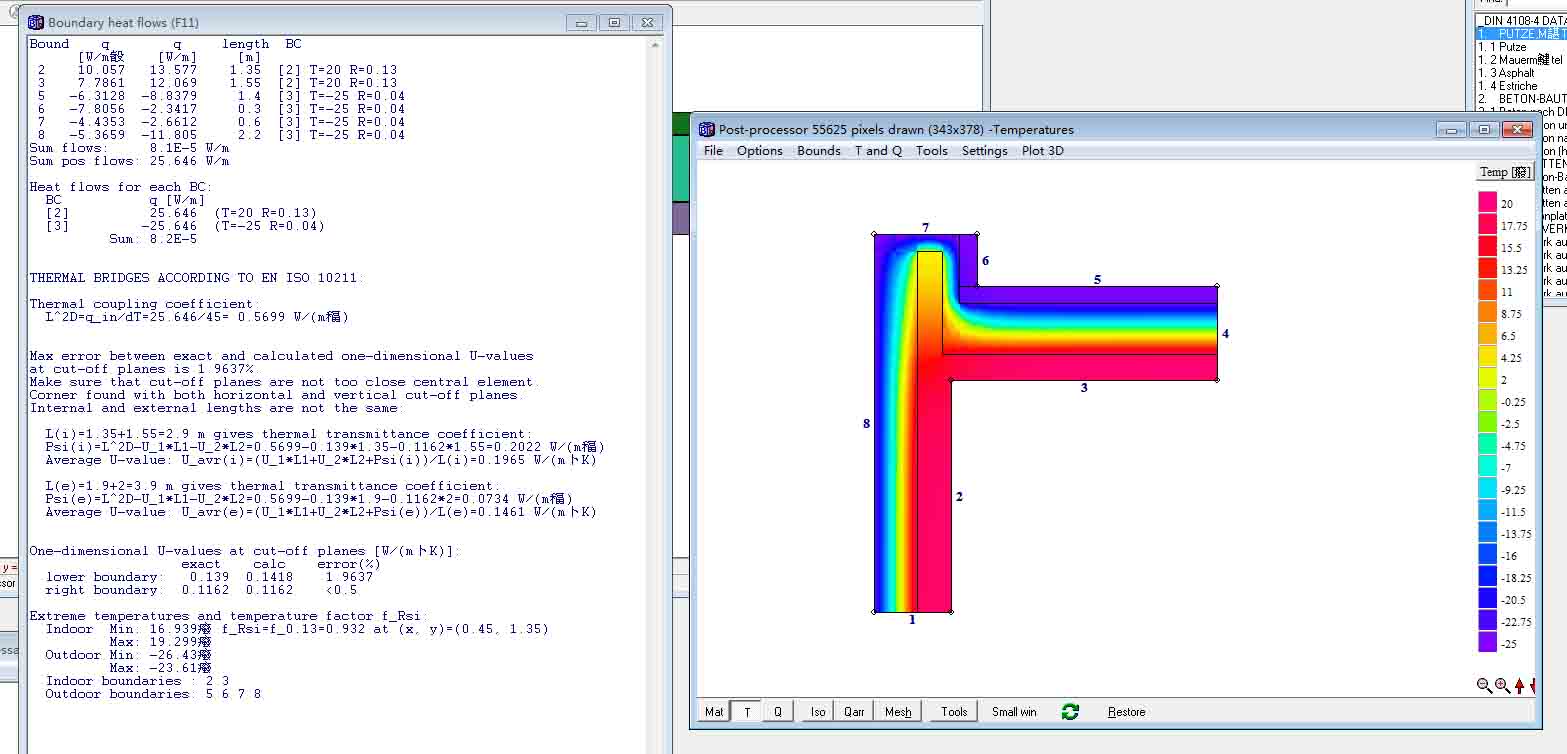1567x754 pixels.
Task: Click the zoom out magnifier icon
Action: tap(1484, 686)
